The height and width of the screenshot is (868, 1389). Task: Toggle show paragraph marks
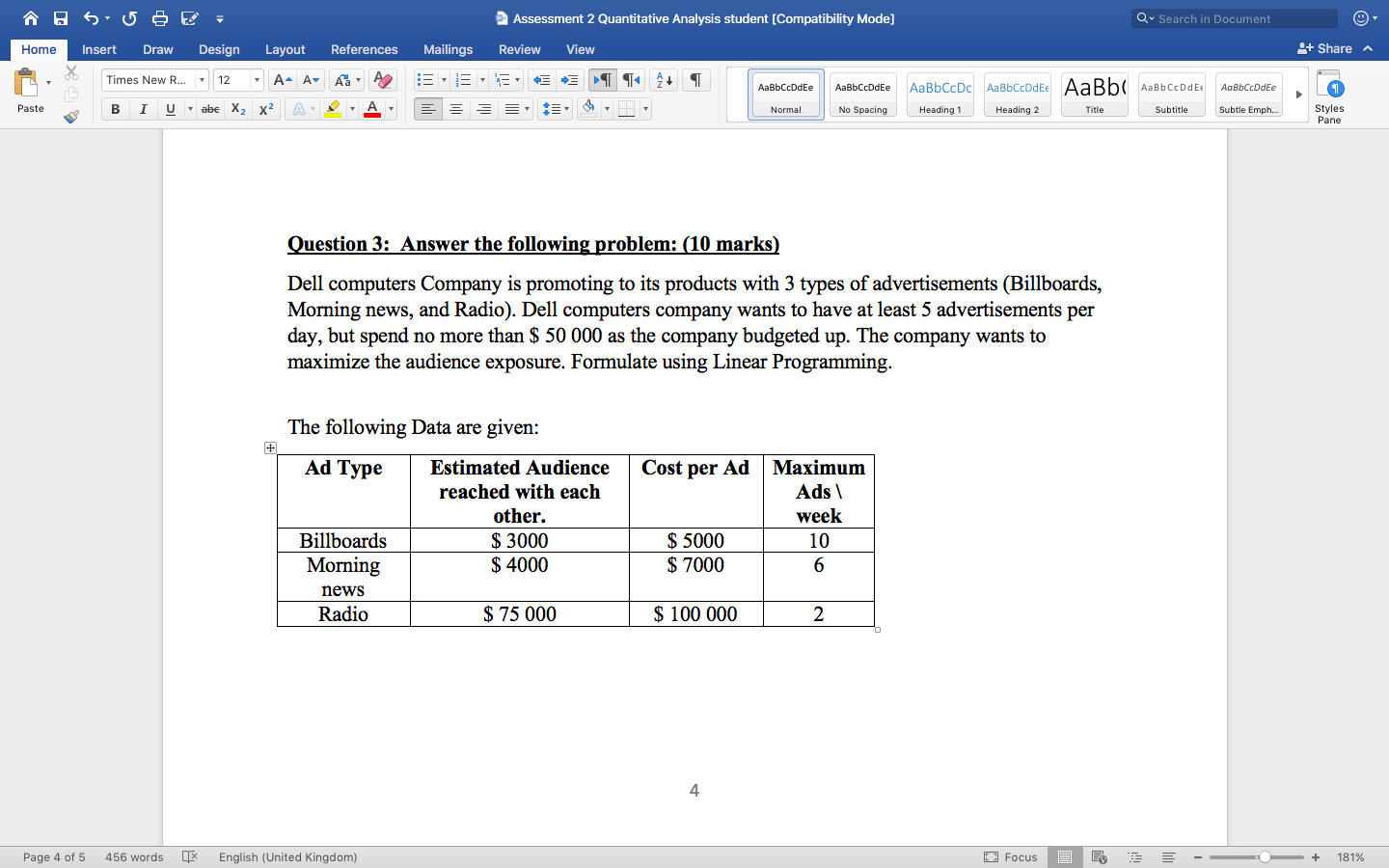tap(694, 80)
